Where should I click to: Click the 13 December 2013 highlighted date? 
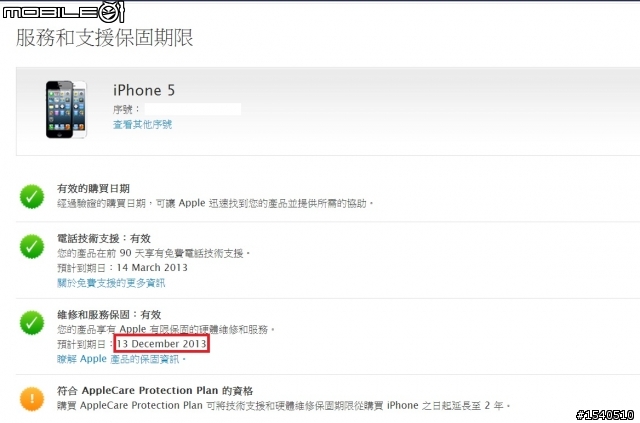tap(162, 344)
